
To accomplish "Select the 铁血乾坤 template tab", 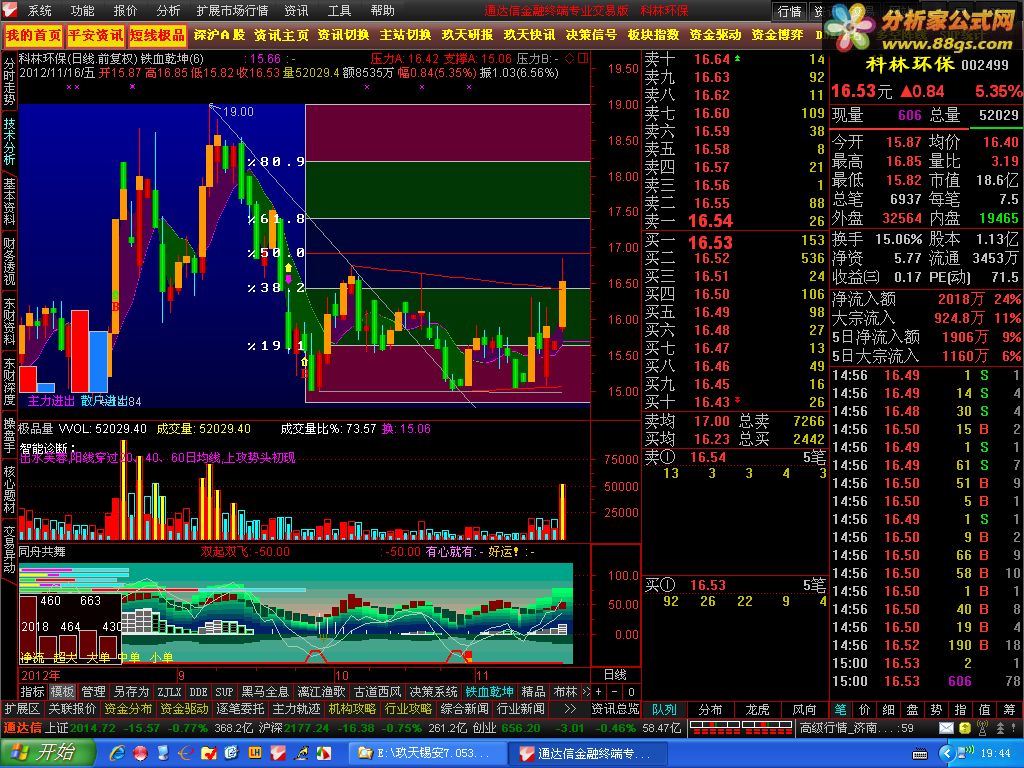I will point(489,692).
